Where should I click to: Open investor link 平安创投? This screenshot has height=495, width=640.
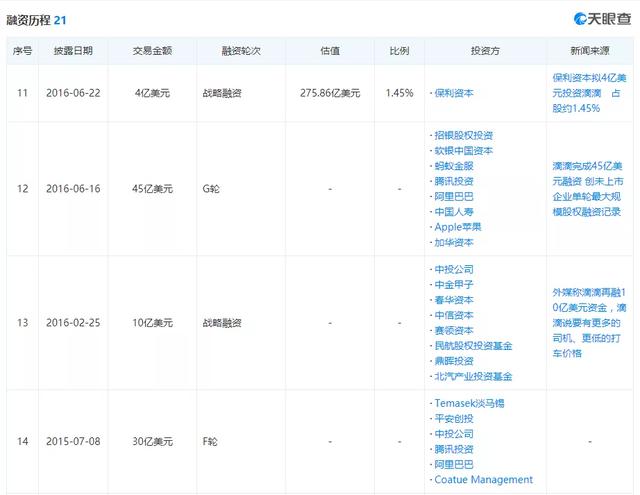tap(454, 419)
